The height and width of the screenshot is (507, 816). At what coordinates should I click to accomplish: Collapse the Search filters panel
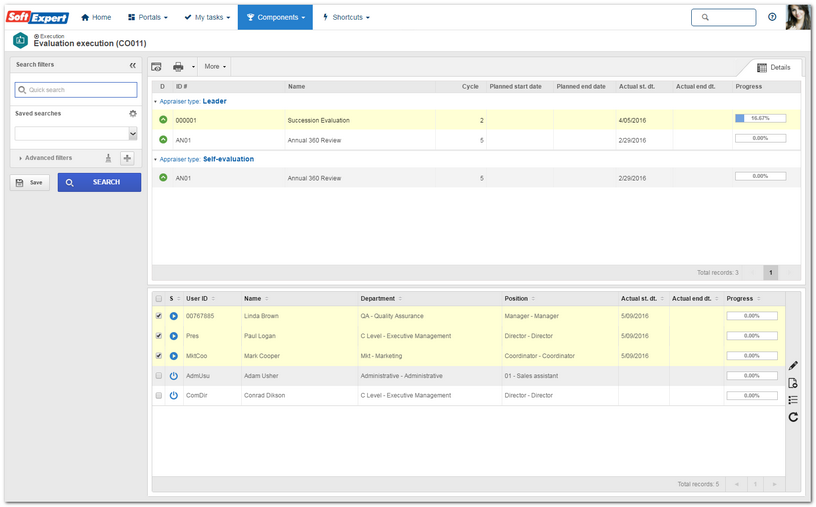pyautogui.click(x=133, y=65)
